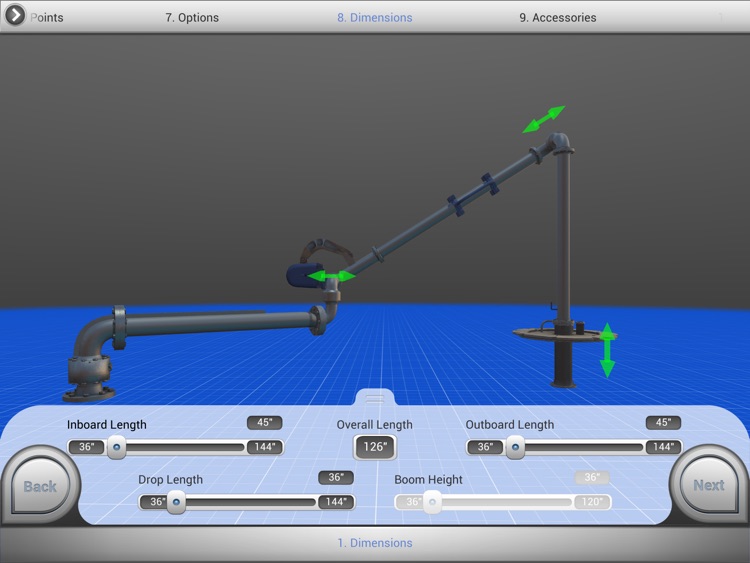
Task: Open the 1. Dimensions bottom bar link
Action: click(x=375, y=543)
